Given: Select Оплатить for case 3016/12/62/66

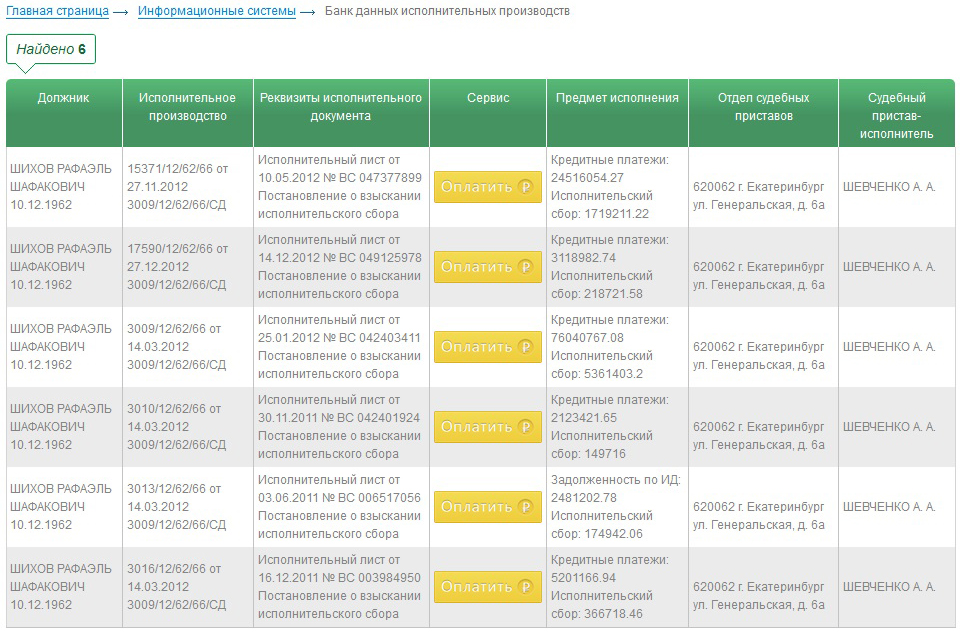Looking at the screenshot, I should click(x=487, y=587).
